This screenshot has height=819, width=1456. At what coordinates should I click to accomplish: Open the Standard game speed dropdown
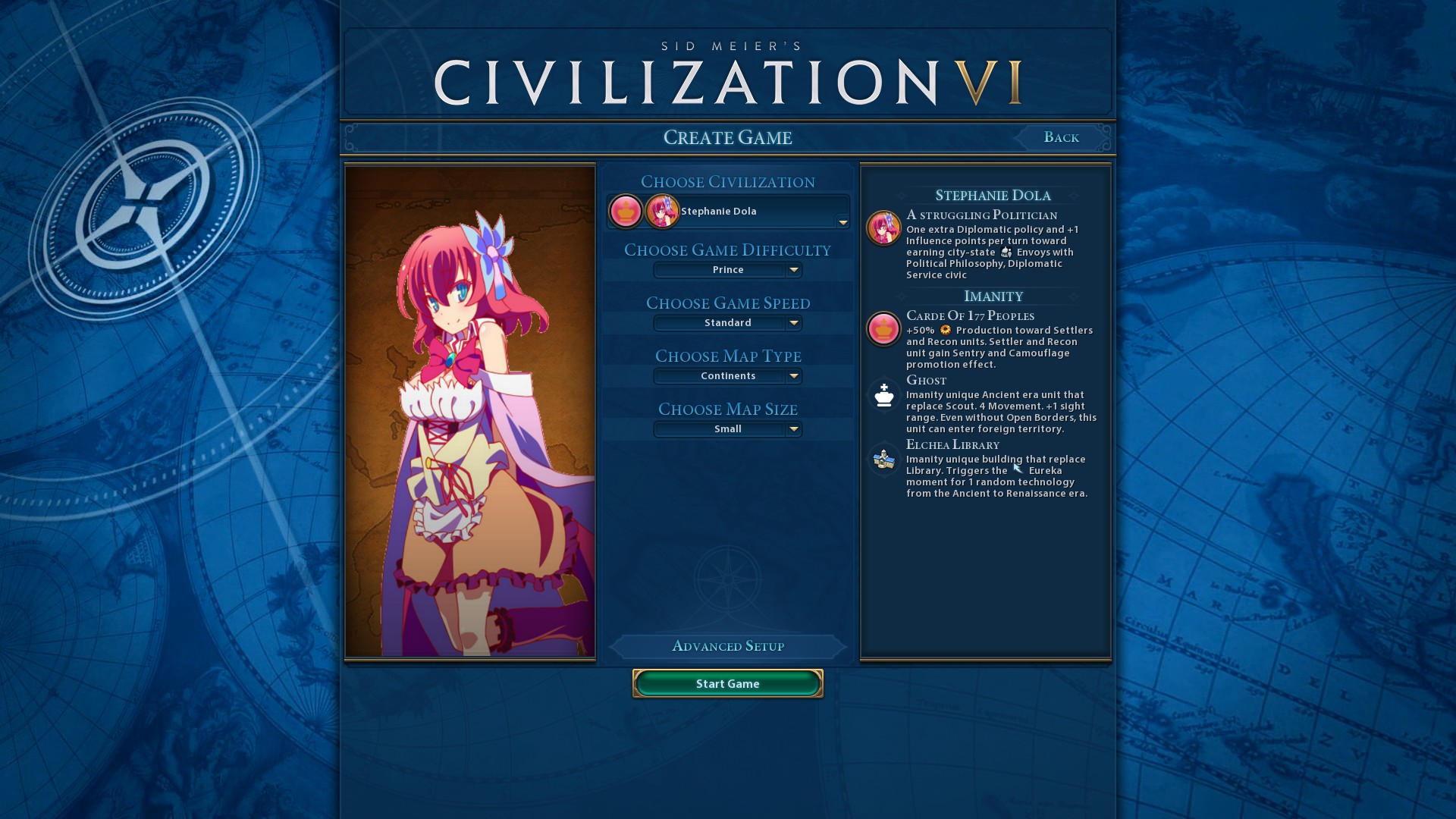coord(728,323)
